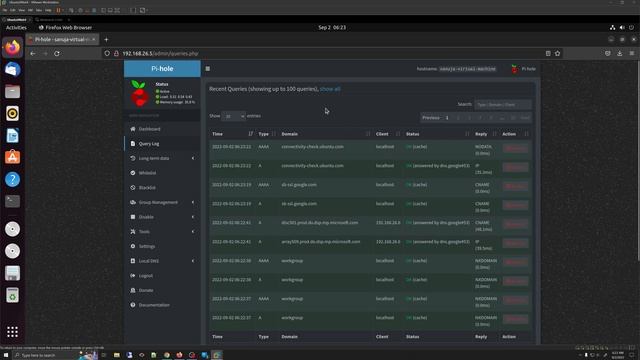Open Firefox downloads icon
This screenshot has width=640, height=360.
click(x=620, y=53)
